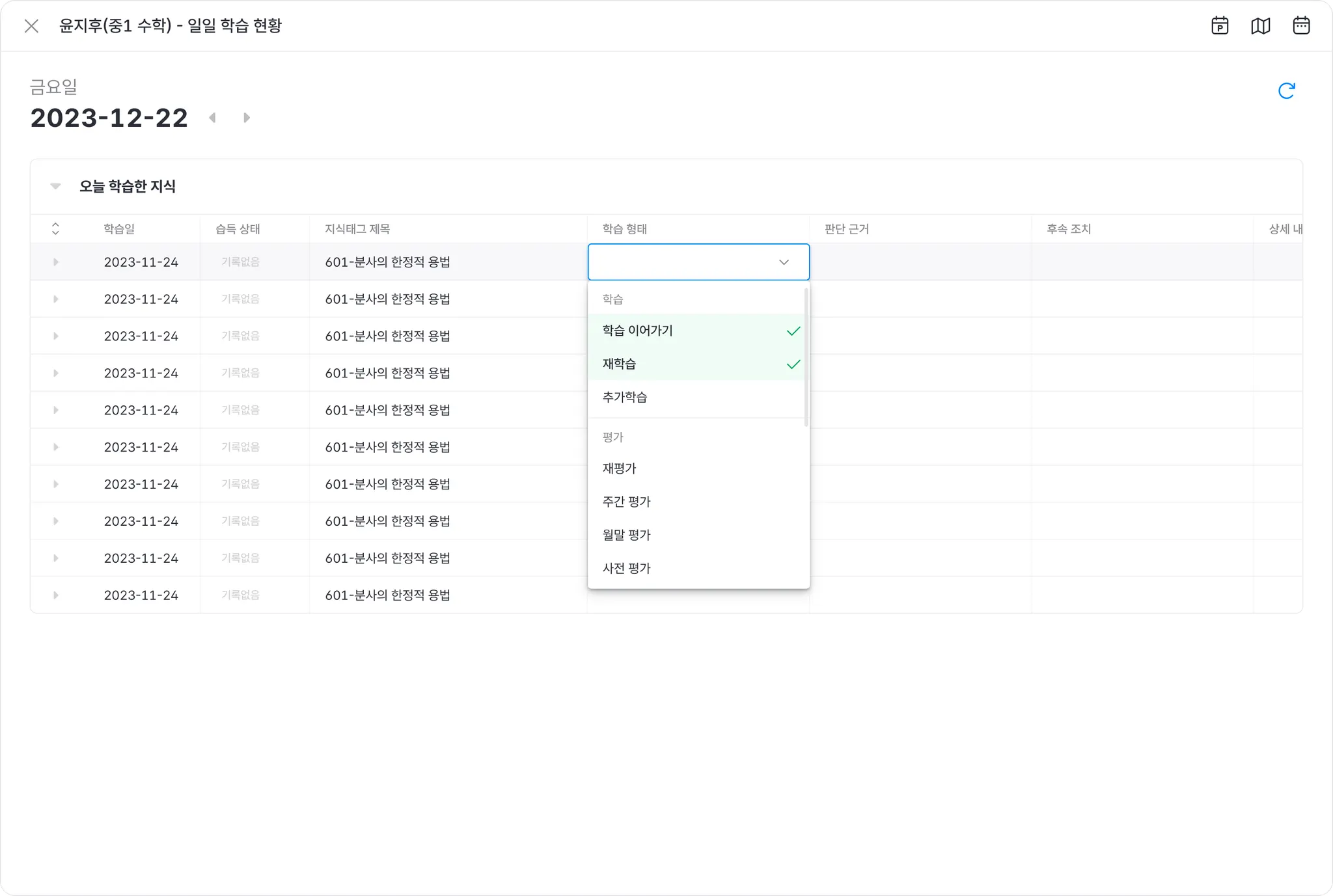The width and height of the screenshot is (1333, 896).
Task: Collapse the 오늘 학습한 지식 section
Action: pyautogui.click(x=55, y=187)
